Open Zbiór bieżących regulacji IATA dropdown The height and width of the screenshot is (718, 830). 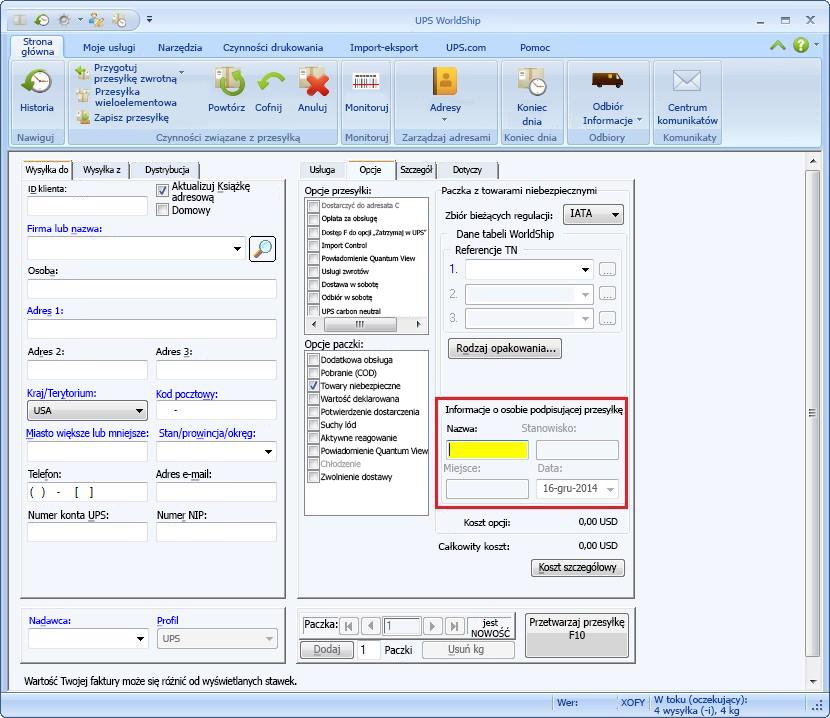coord(615,214)
